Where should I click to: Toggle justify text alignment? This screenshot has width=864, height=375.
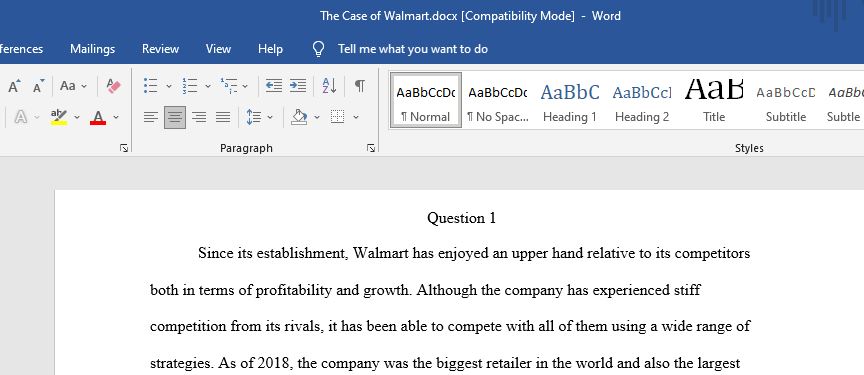223,117
